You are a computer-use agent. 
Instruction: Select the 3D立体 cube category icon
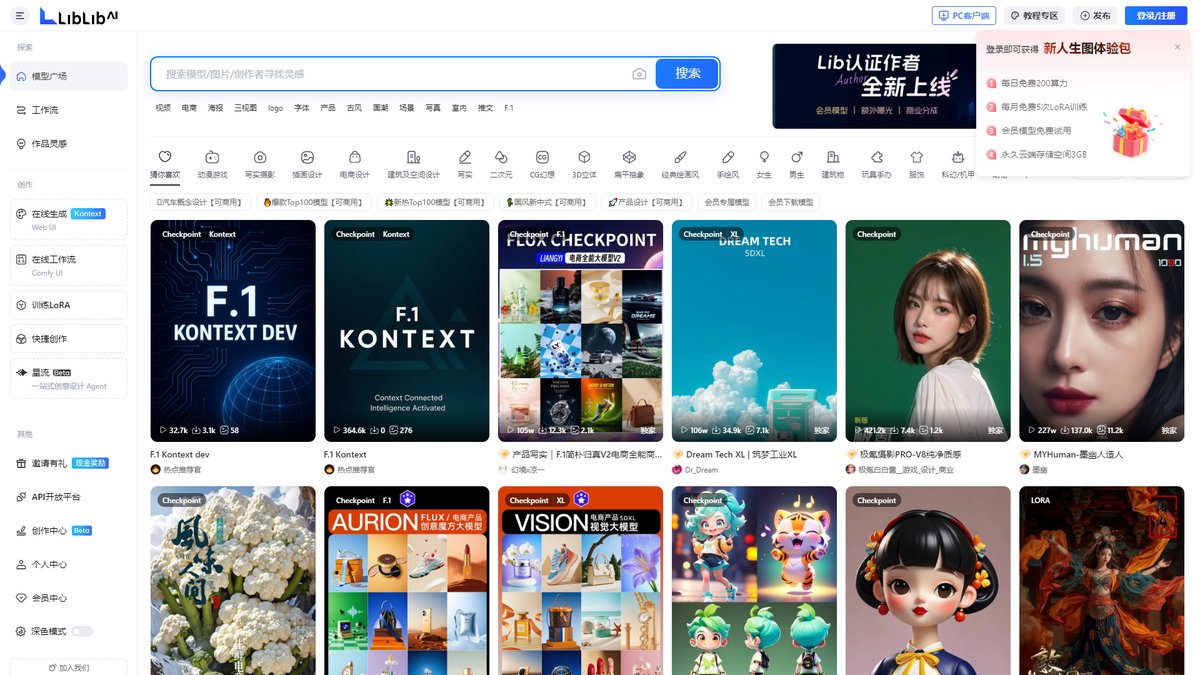[x=584, y=157]
